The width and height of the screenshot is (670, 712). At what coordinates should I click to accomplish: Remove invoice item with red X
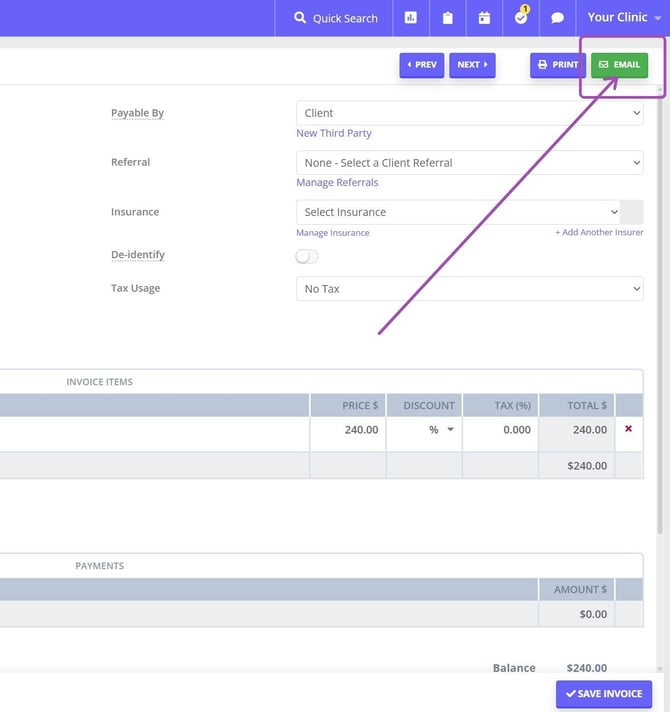[628, 429]
